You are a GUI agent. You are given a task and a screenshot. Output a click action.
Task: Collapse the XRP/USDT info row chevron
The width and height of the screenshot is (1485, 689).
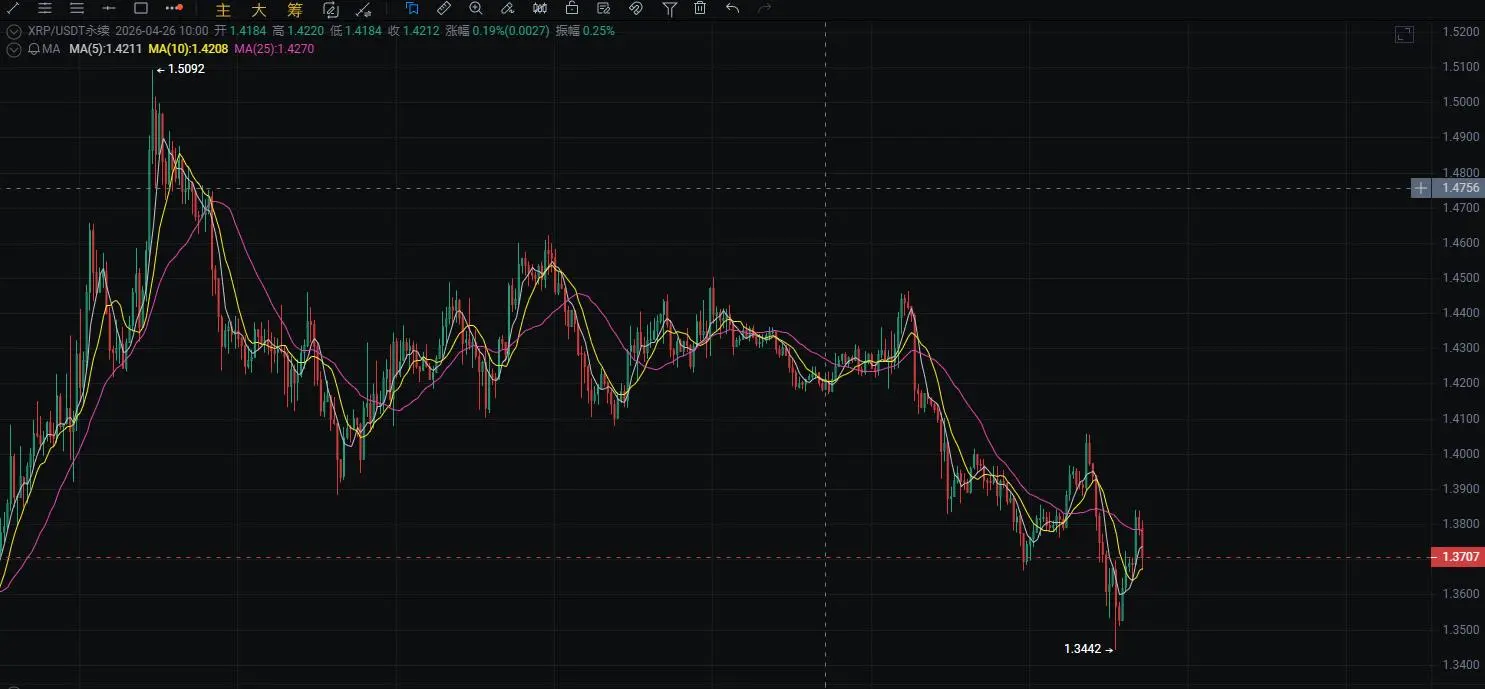tap(13, 31)
